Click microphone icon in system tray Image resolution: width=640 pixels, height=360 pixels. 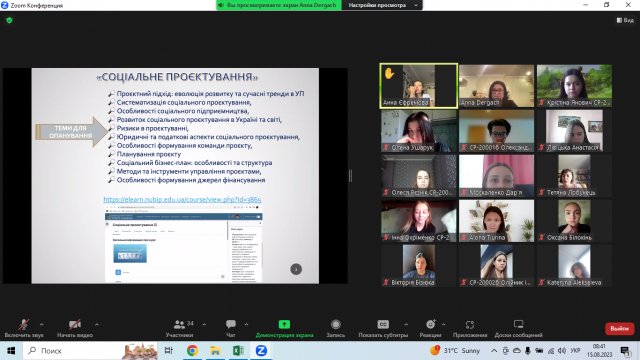click(x=528, y=351)
